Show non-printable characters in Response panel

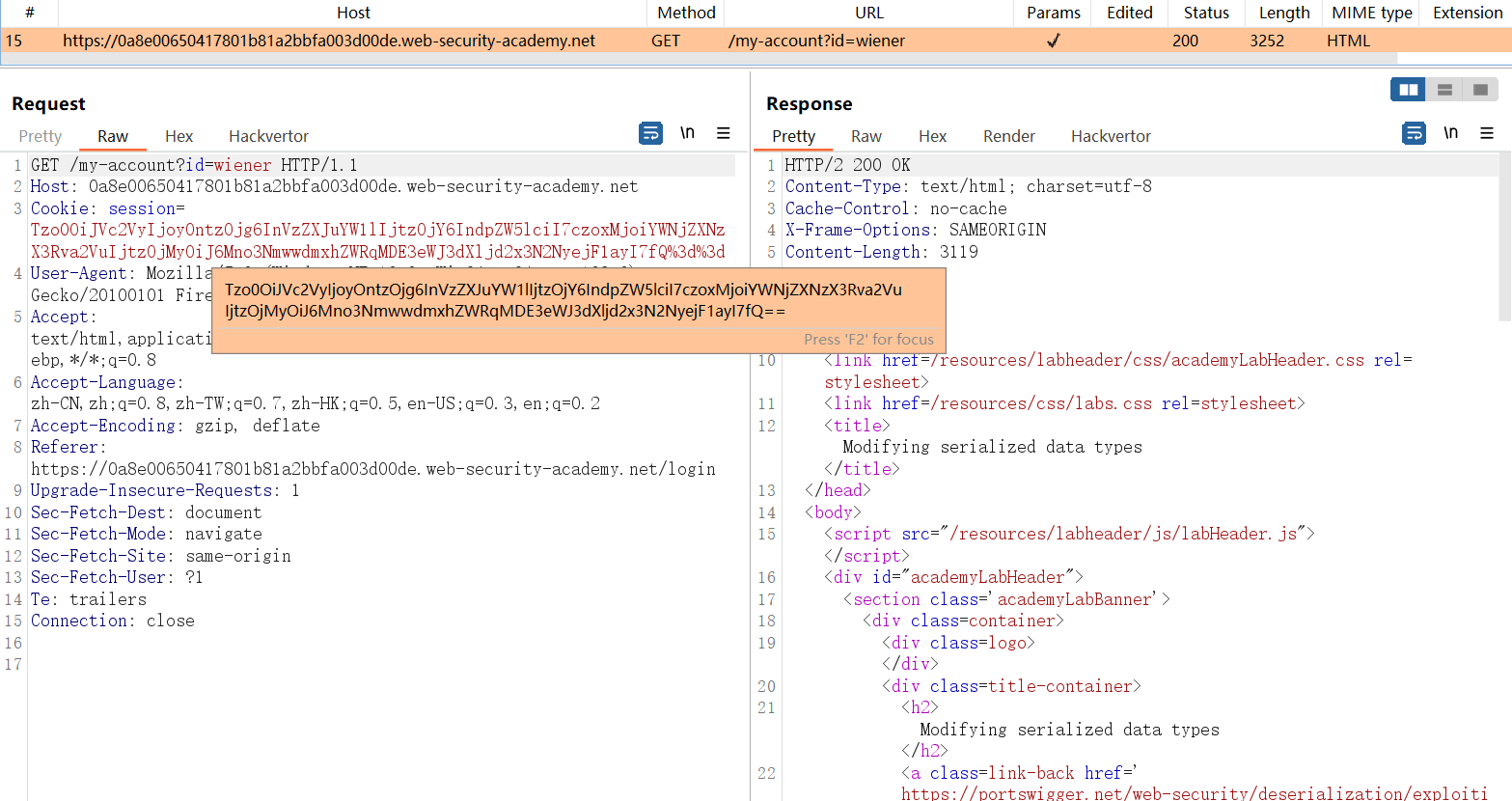pyautogui.click(x=1450, y=133)
